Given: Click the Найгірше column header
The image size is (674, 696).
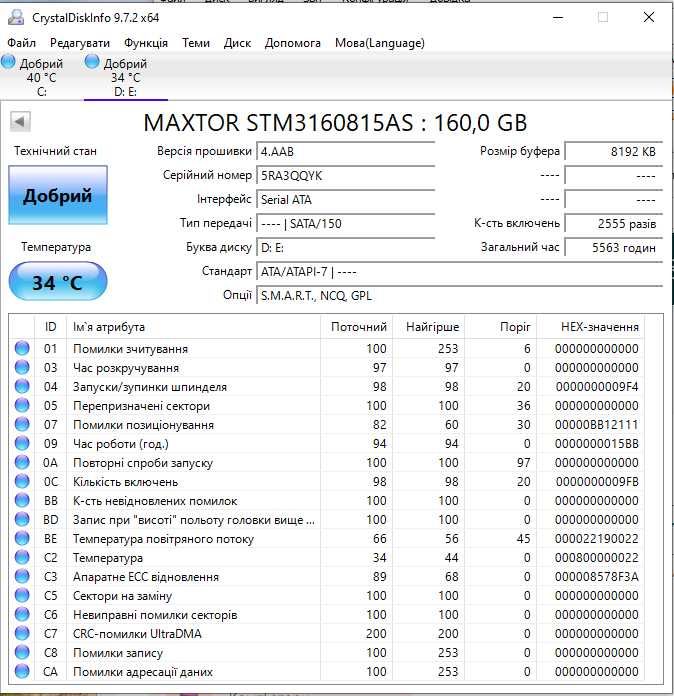Looking at the screenshot, I should click(429, 327).
